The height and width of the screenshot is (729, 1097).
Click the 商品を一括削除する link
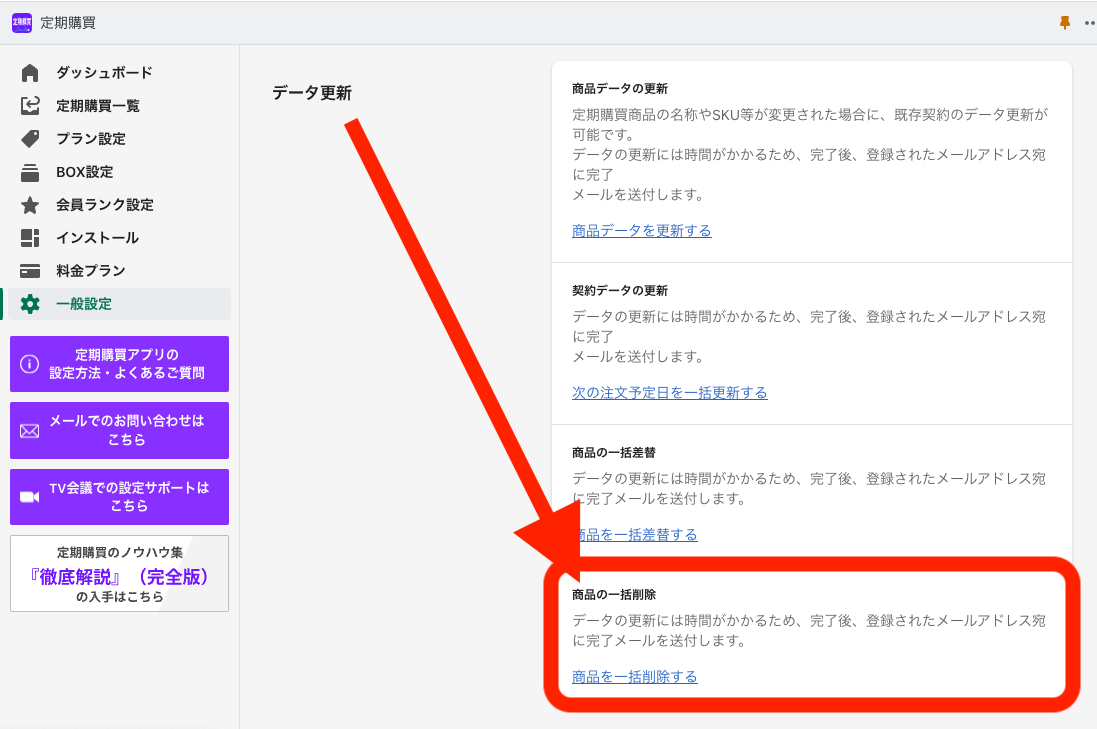tap(634, 677)
